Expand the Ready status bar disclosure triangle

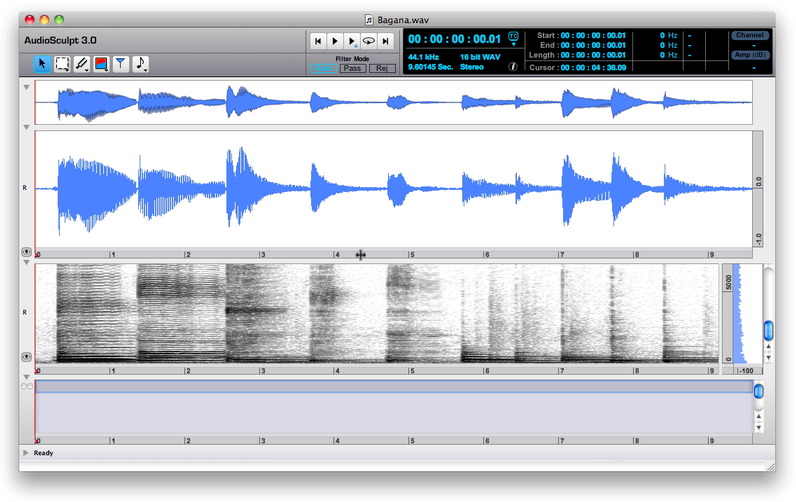pyautogui.click(x=25, y=453)
